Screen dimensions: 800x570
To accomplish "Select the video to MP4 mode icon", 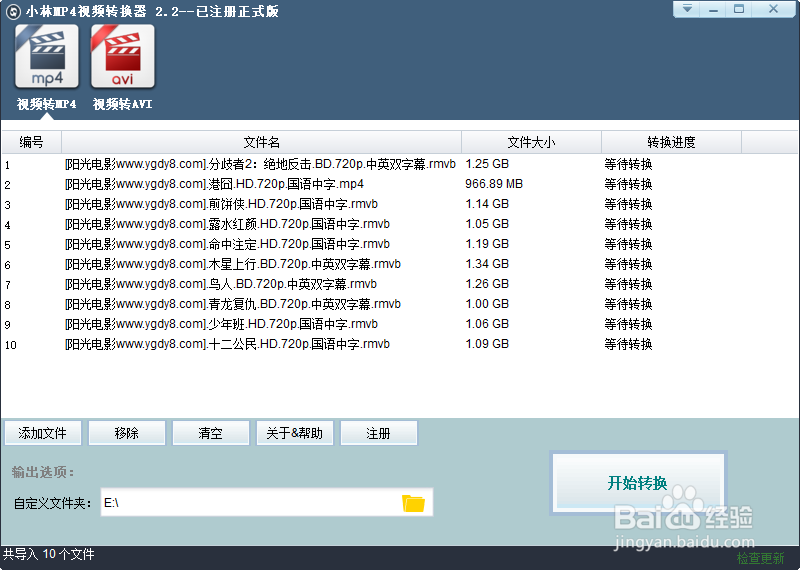I will pyautogui.click(x=47, y=56).
